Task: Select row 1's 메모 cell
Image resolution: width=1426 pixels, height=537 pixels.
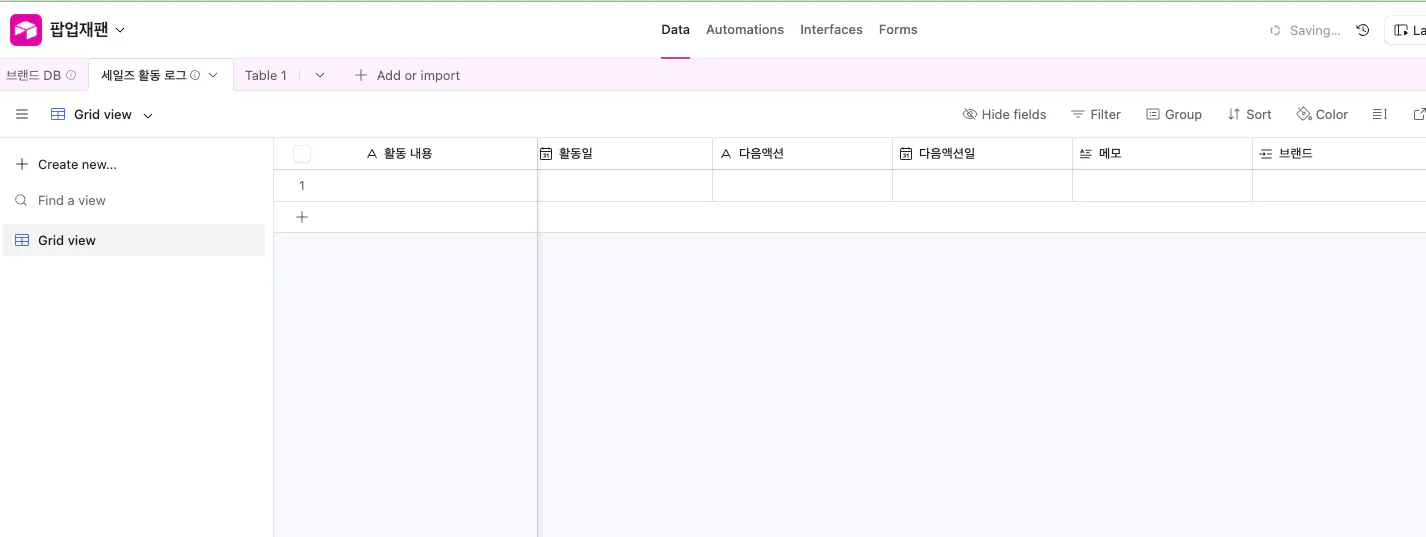Action: tap(1162, 186)
